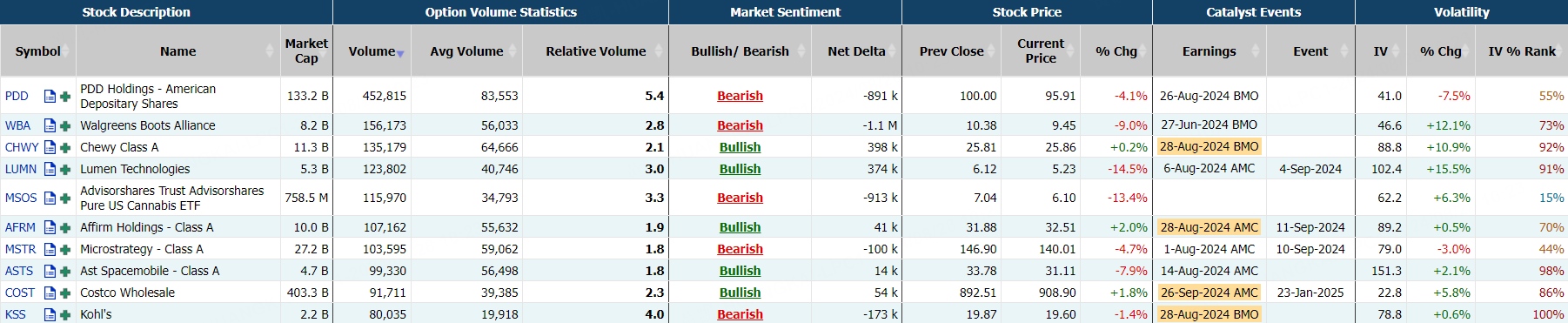The image size is (1568, 323).
Task: Click the Bearish link in the WBA row
Action: (740, 125)
